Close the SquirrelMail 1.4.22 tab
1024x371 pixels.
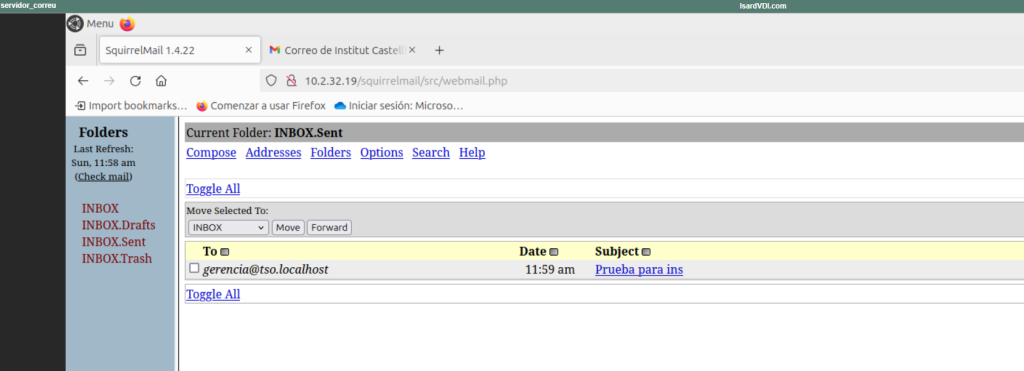(248, 50)
